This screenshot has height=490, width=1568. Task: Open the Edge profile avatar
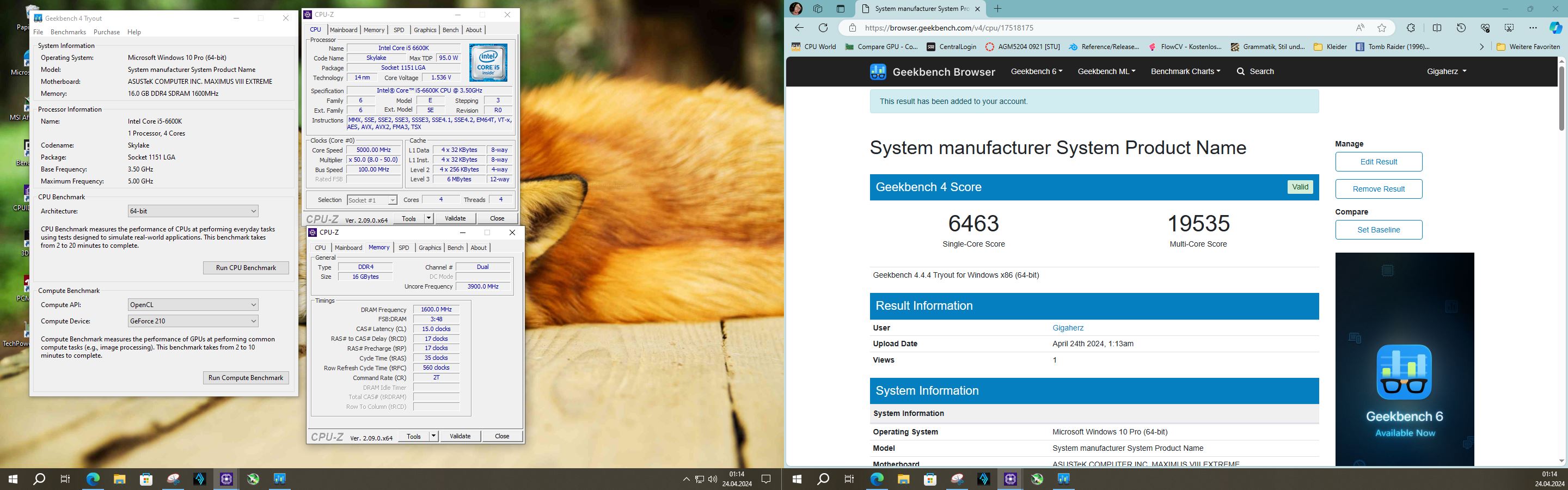point(795,9)
